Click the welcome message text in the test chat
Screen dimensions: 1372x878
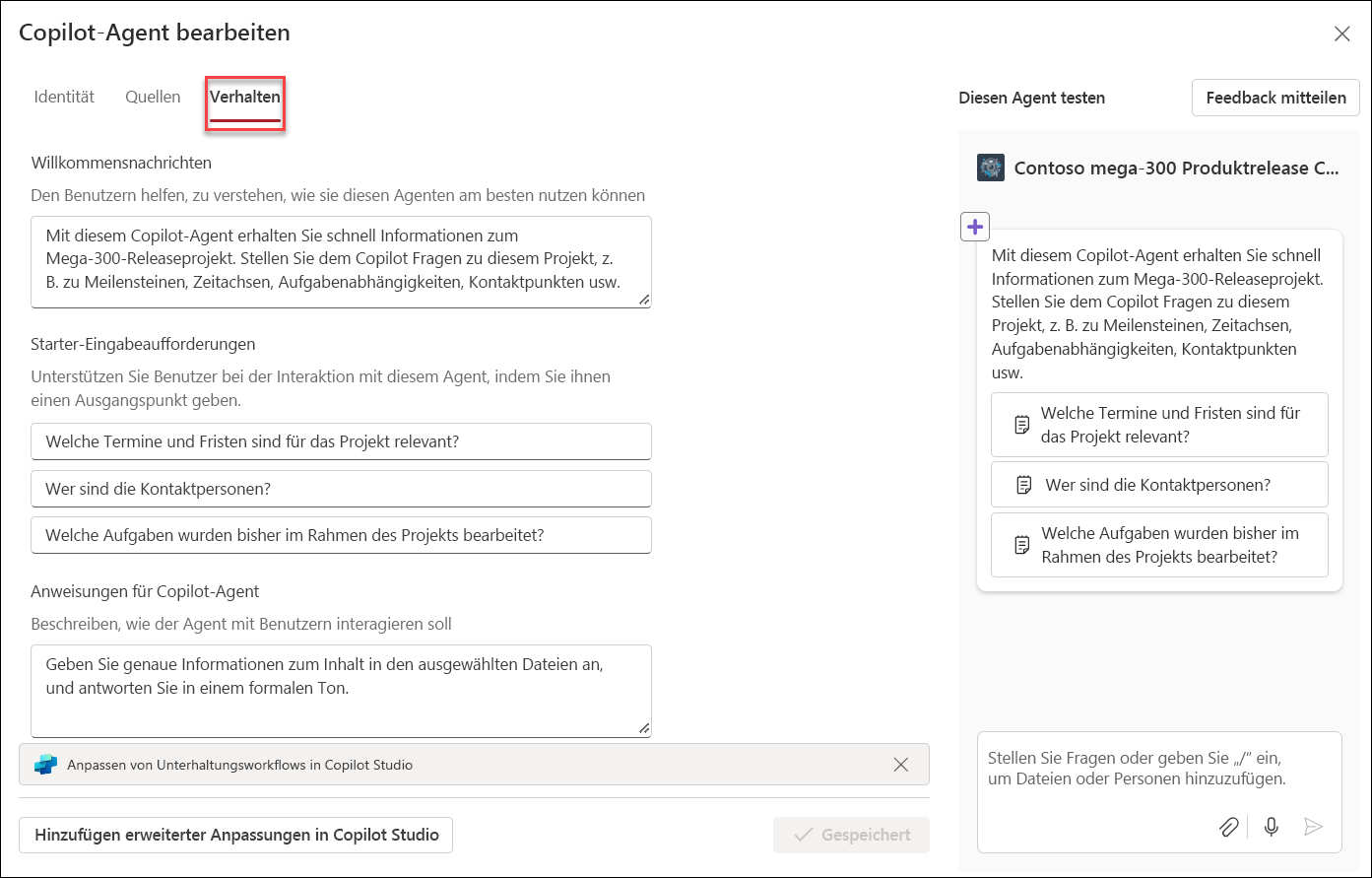coord(1158,313)
